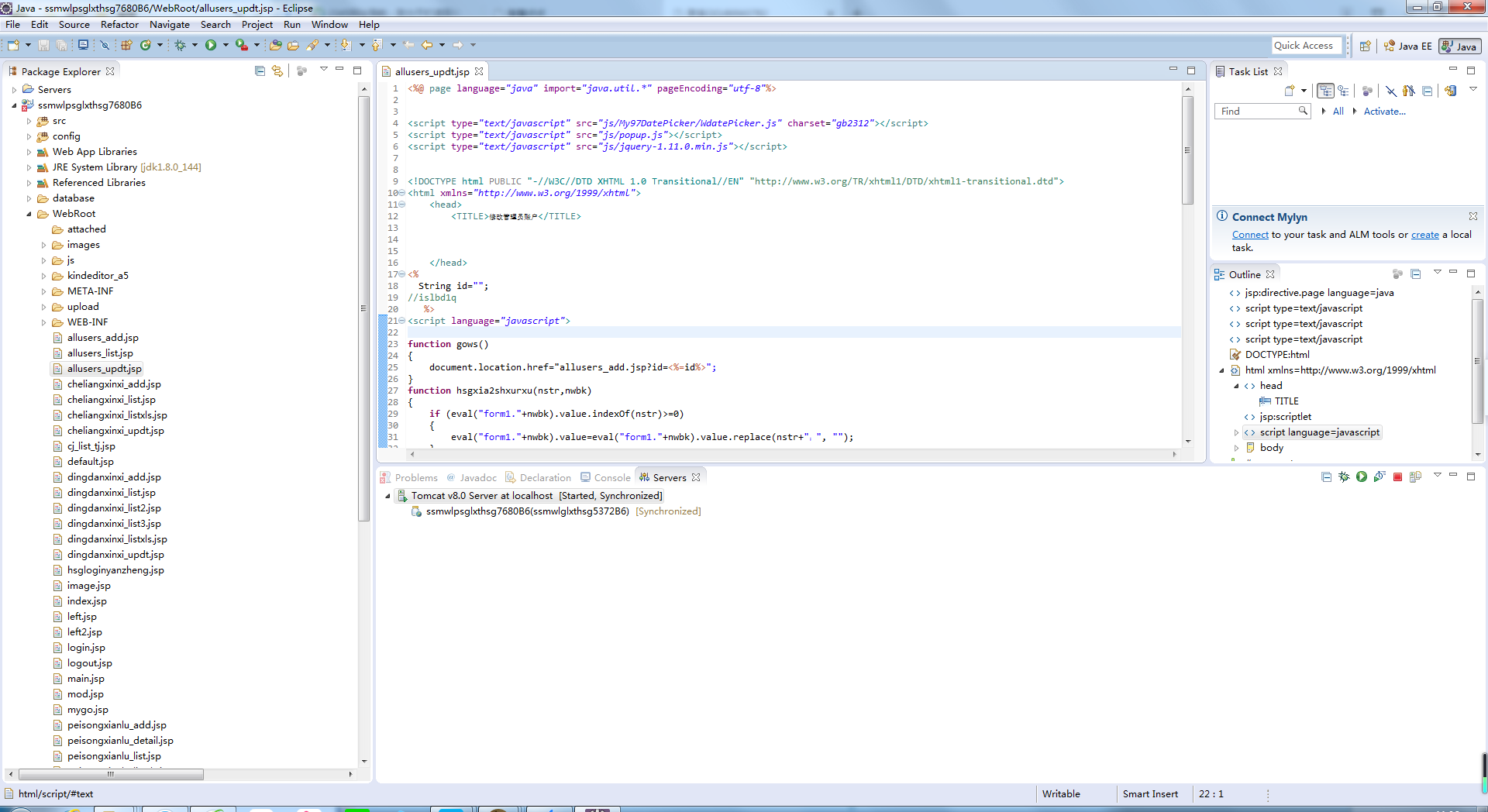Click the New wizard toolbar icon
The image size is (1488, 812).
(x=13, y=45)
